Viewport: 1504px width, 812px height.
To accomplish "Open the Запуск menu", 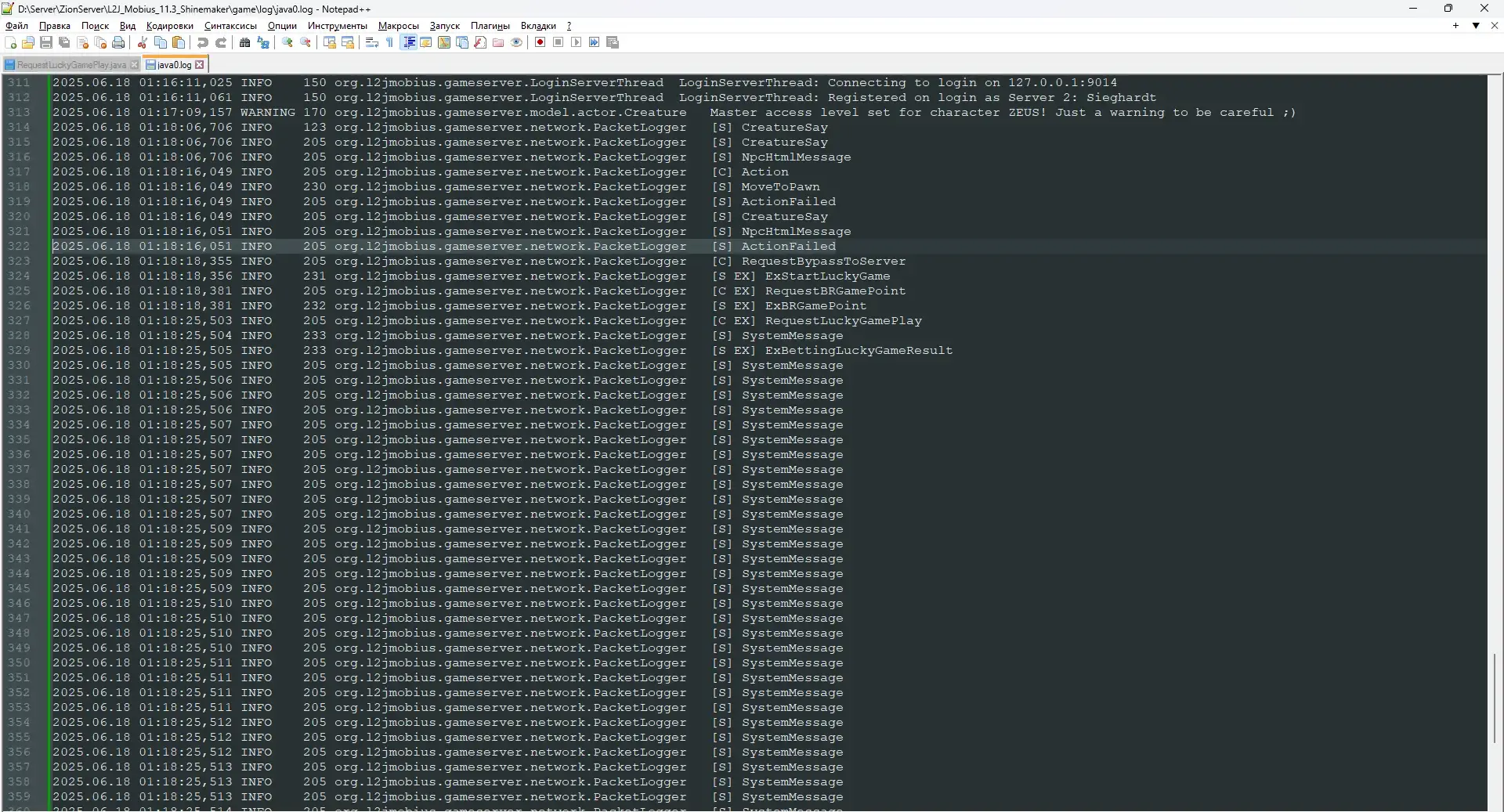I will click(x=445, y=26).
